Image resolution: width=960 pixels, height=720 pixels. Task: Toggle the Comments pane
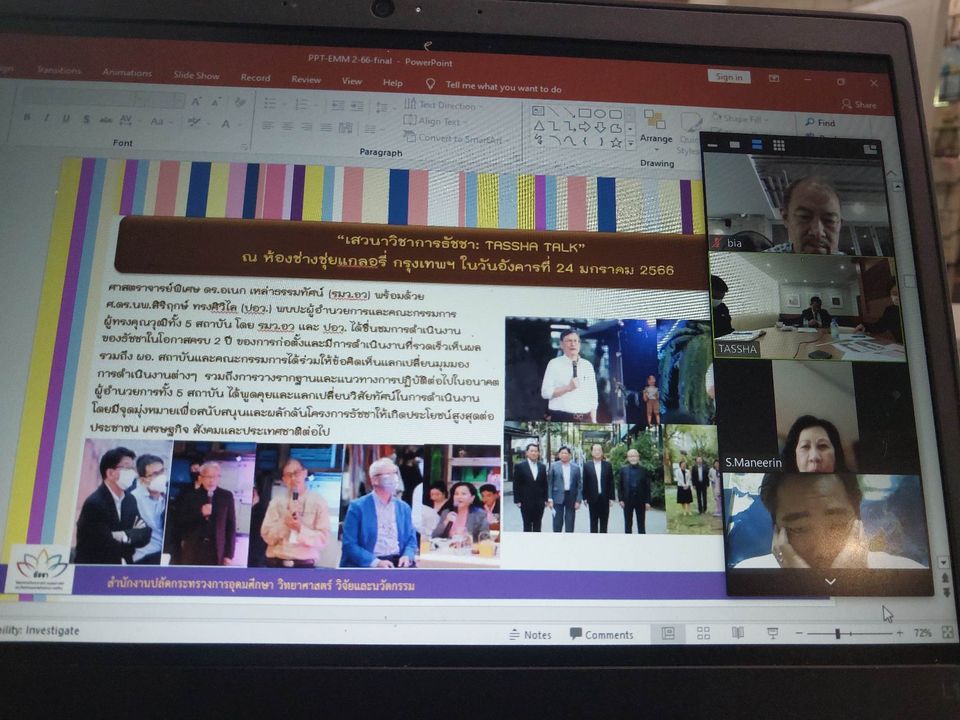coord(602,634)
